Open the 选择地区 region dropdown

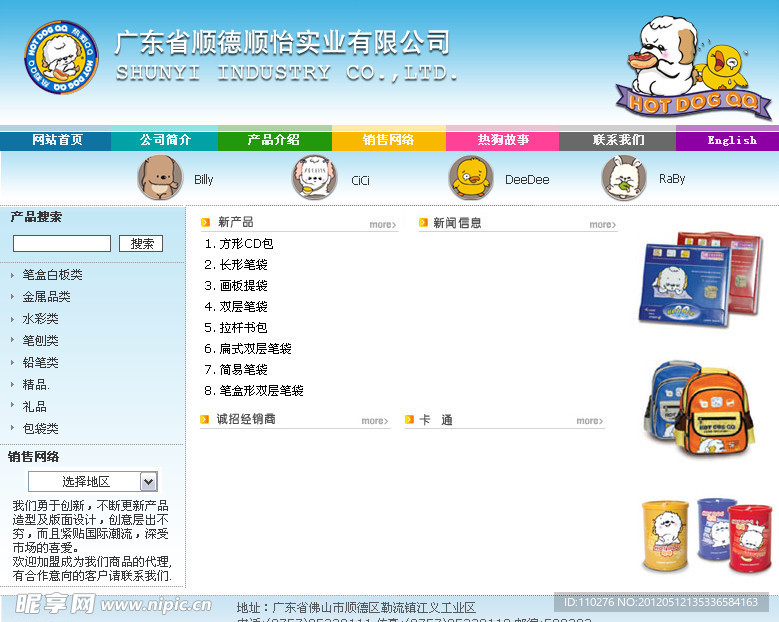(92, 481)
